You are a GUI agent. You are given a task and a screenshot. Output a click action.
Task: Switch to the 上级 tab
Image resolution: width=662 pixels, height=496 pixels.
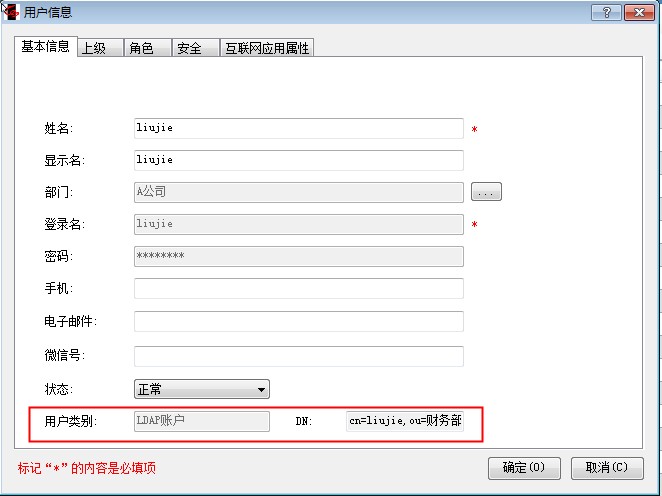(x=93, y=48)
